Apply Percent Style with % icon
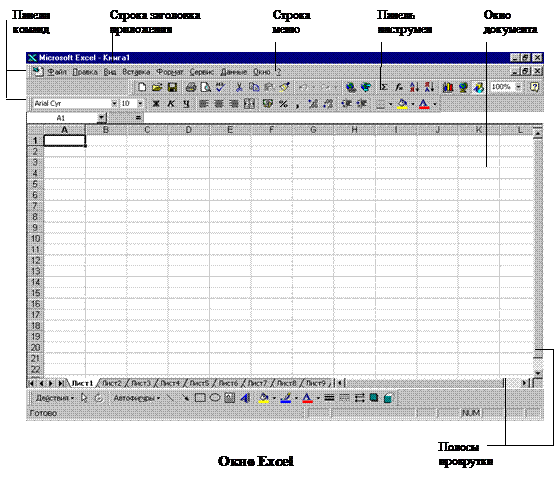Image resolution: width=555 pixels, height=486 pixels. pos(283,104)
